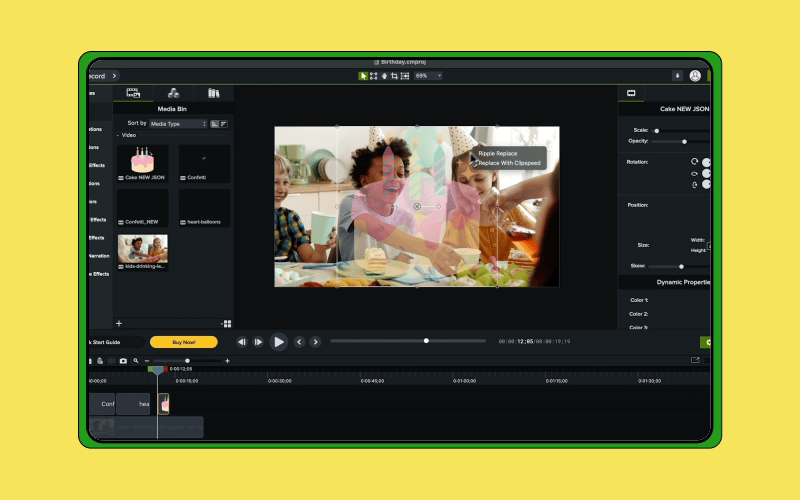Adjust the Opacity slider

pos(682,141)
